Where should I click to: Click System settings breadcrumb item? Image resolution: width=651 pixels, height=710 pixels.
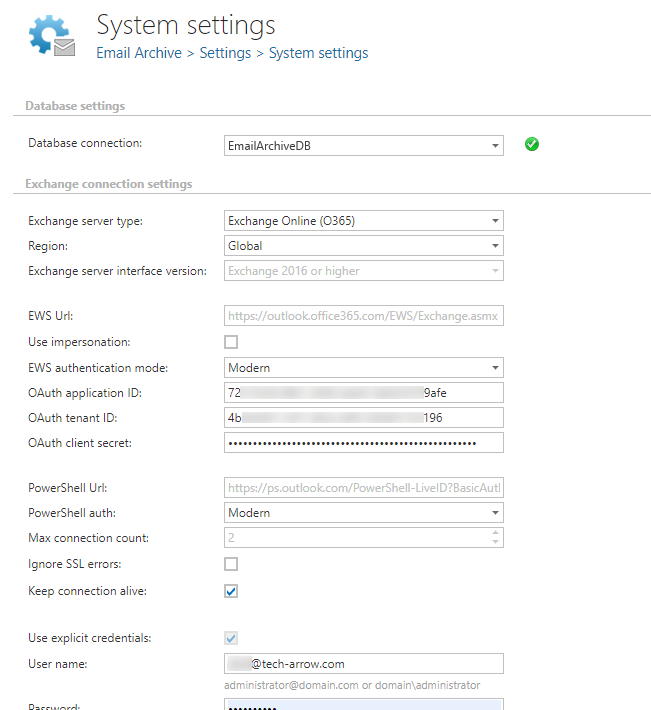(x=318, y=53)
